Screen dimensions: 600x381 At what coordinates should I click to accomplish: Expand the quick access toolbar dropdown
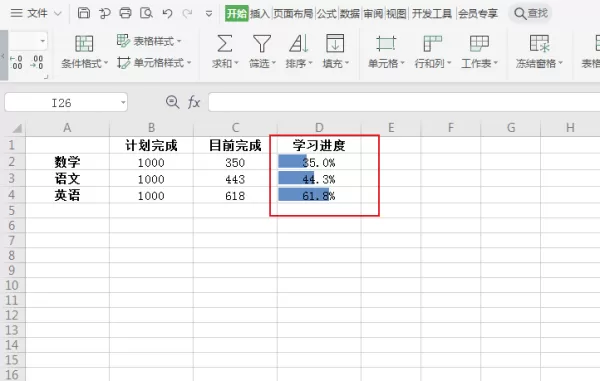pyautogui.click(x=209, y=14)
